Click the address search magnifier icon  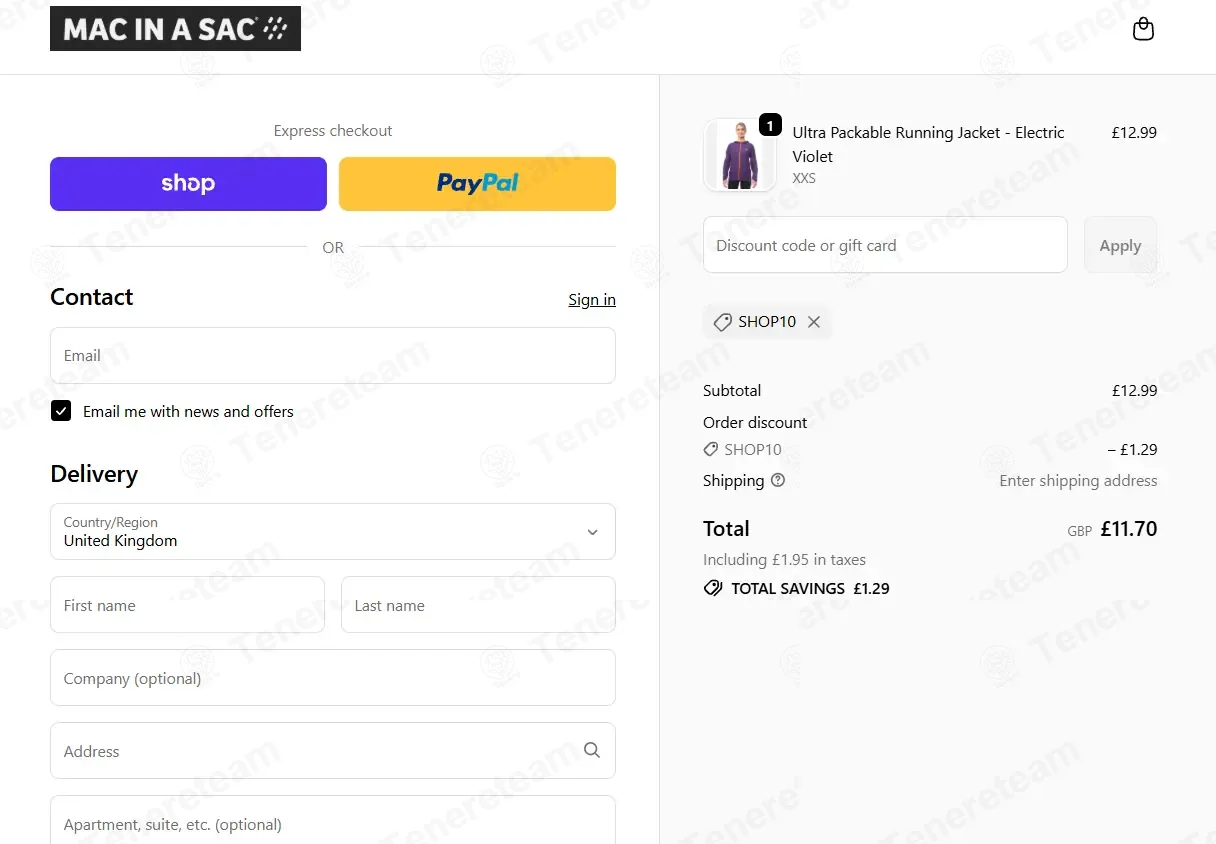592,750
